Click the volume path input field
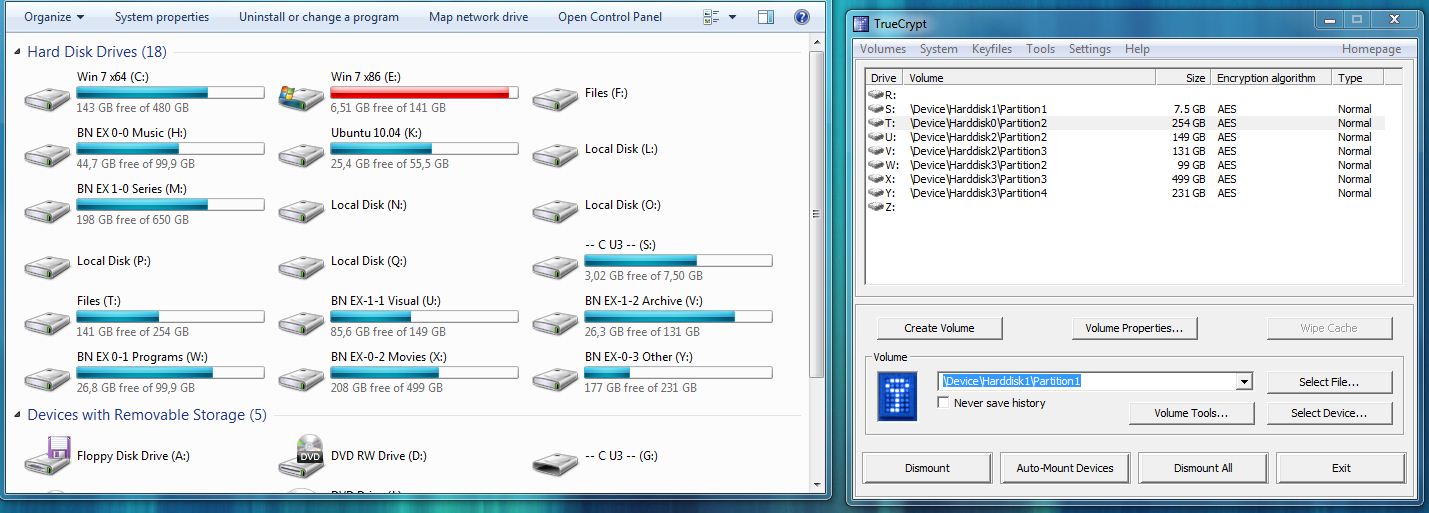 [x=1087, y=381]
